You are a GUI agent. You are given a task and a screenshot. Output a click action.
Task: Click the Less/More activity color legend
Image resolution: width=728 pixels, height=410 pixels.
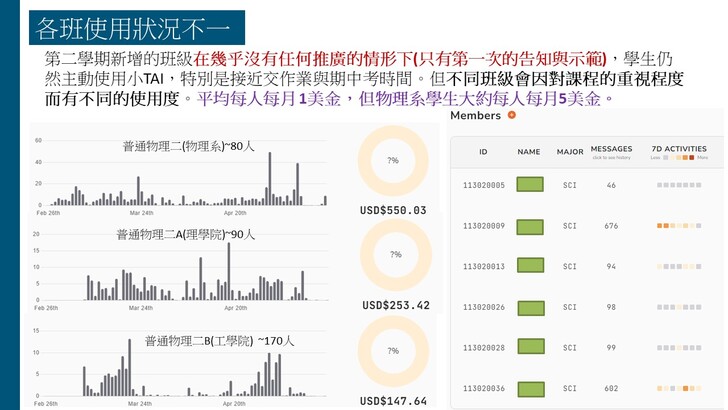[x=679, y=158]
